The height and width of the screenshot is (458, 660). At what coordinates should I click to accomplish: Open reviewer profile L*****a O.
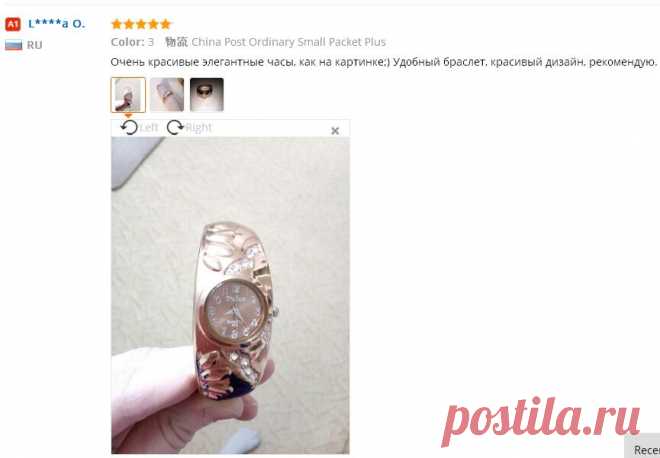point(56,24)
